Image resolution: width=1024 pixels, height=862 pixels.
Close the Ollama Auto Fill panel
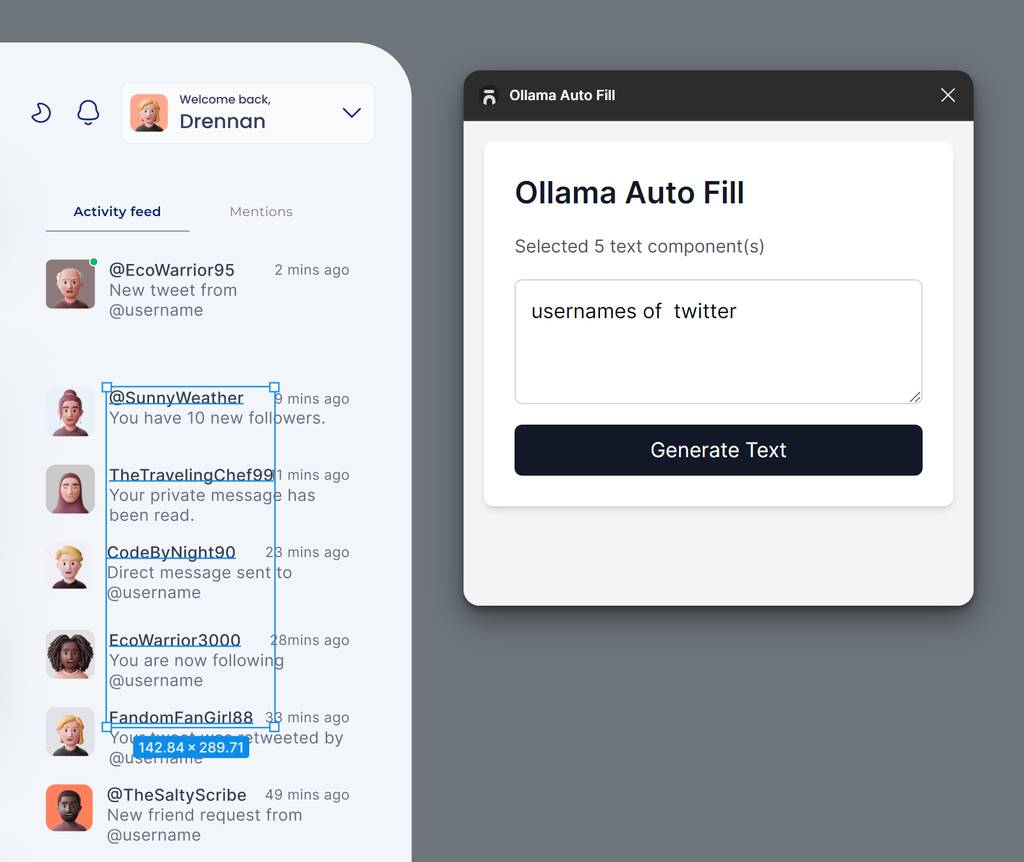point(948,95)
